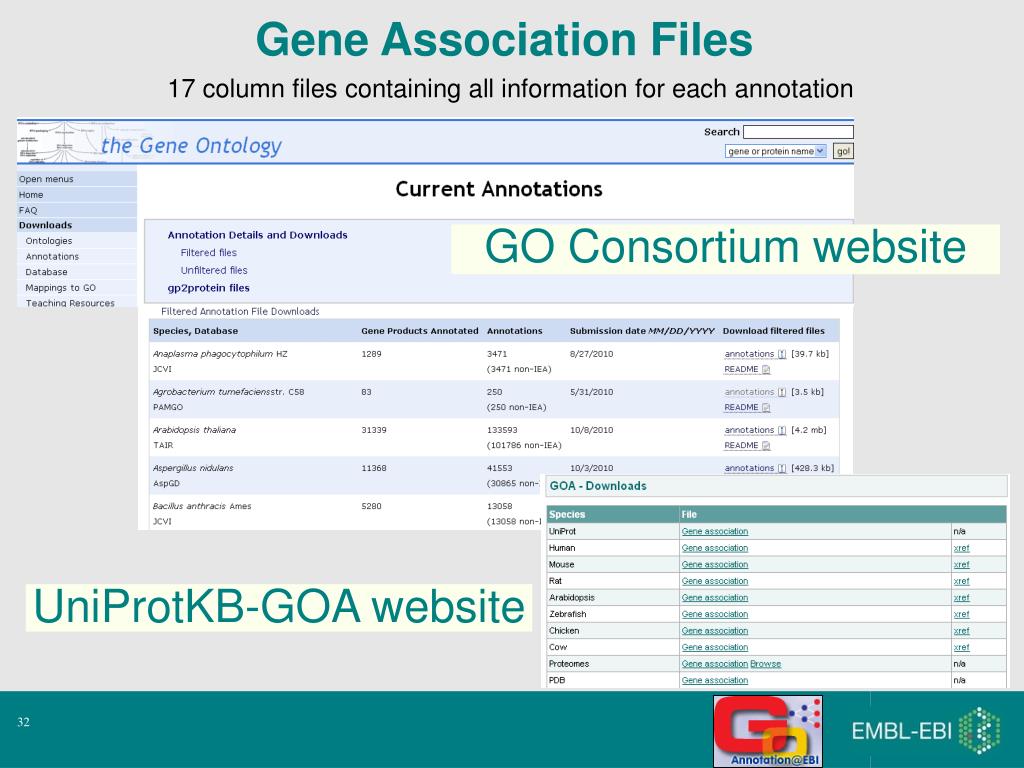1024x768 pixels.
Task: Click the EMBL-EBI logo
Action: 925,730
